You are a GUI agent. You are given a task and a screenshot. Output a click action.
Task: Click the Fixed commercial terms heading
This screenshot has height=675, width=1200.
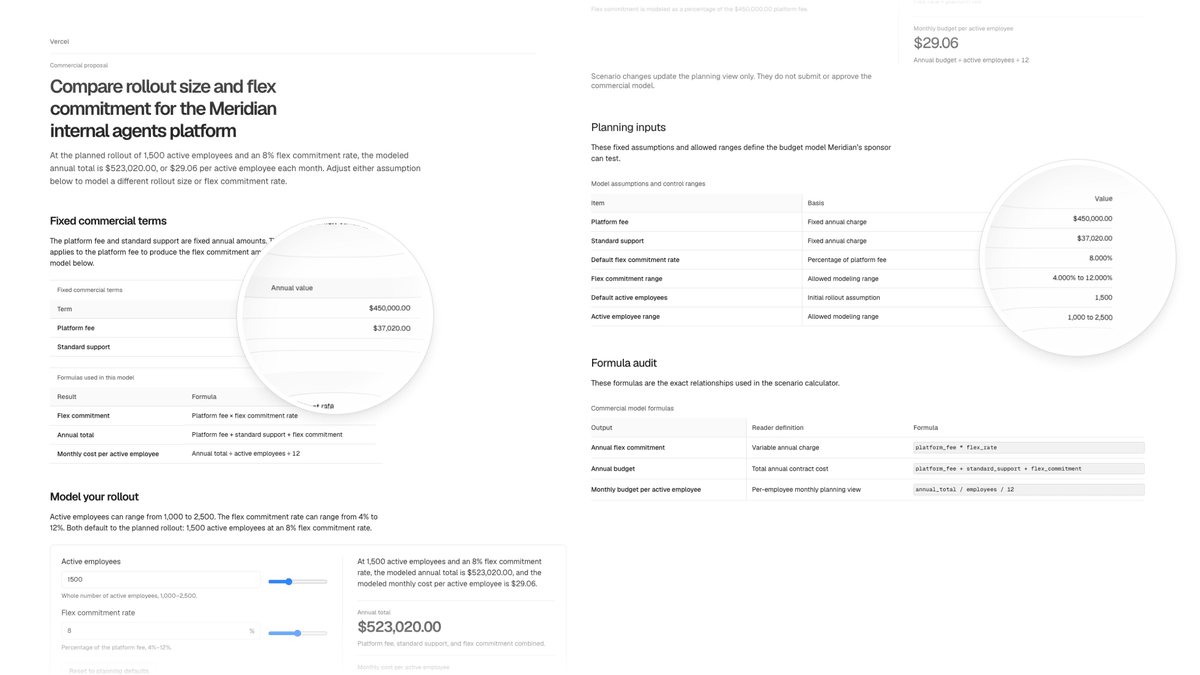click(x=108, y=221)
